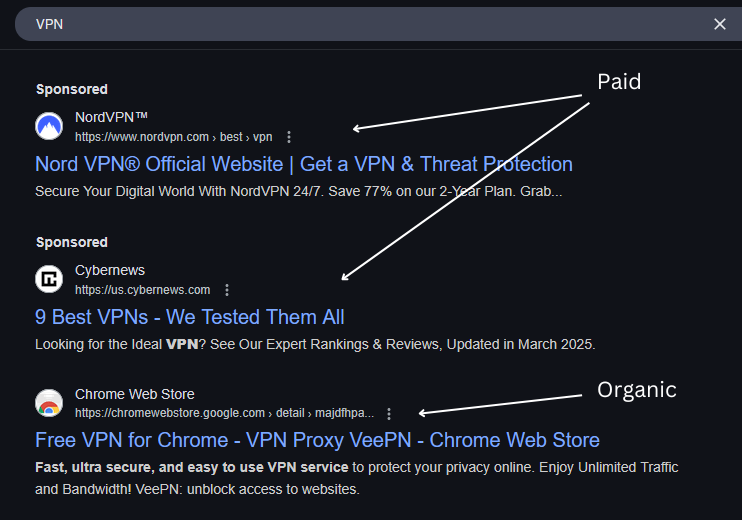The width and height of the screenshot is (742, 520).
Task: Open the three-dot menu beside us.cybernews.com
Action: click(227, 290)
